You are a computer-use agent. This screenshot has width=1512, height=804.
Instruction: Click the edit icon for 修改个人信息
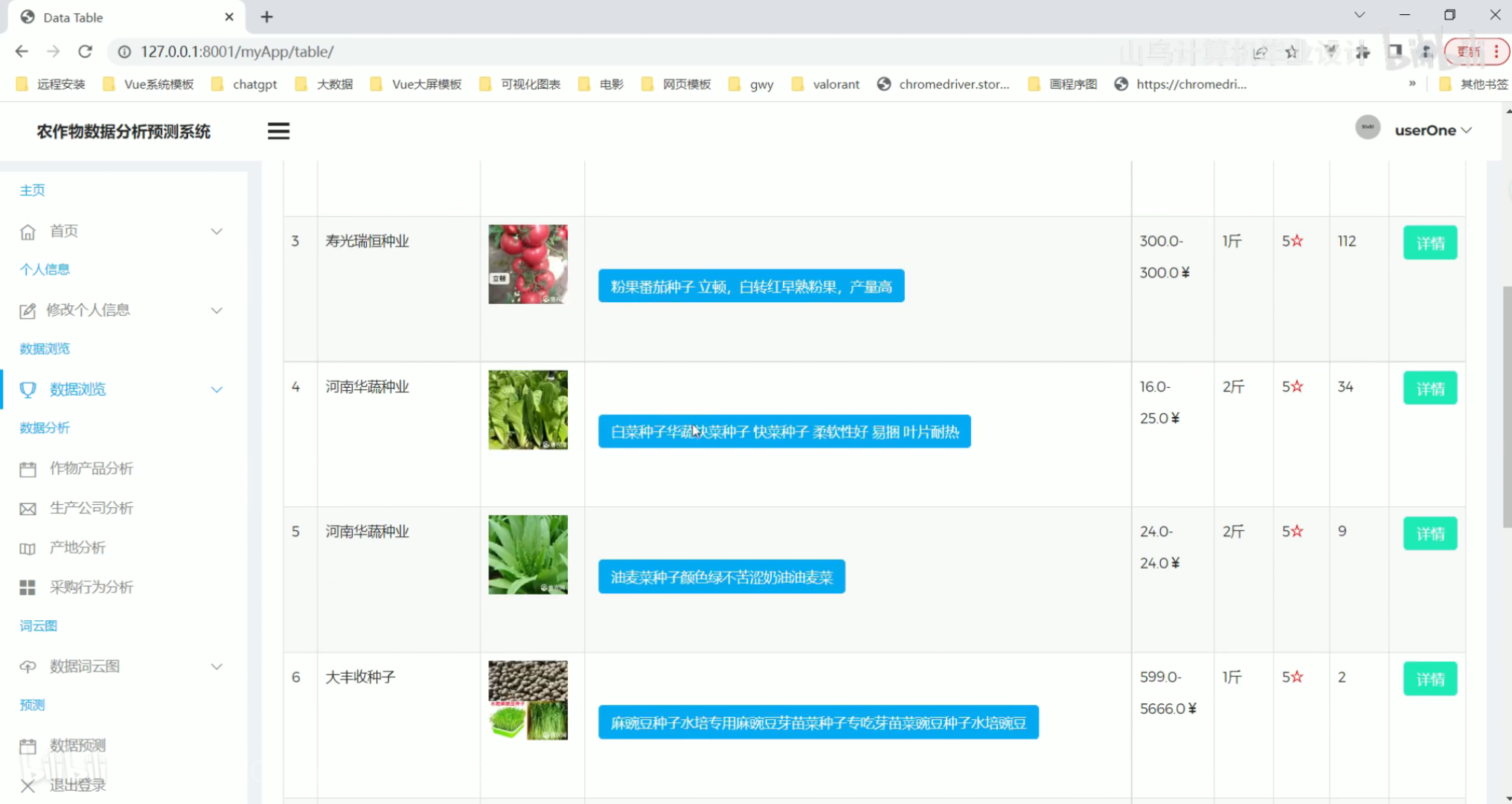pyautogui.click(x=28, y=311)
